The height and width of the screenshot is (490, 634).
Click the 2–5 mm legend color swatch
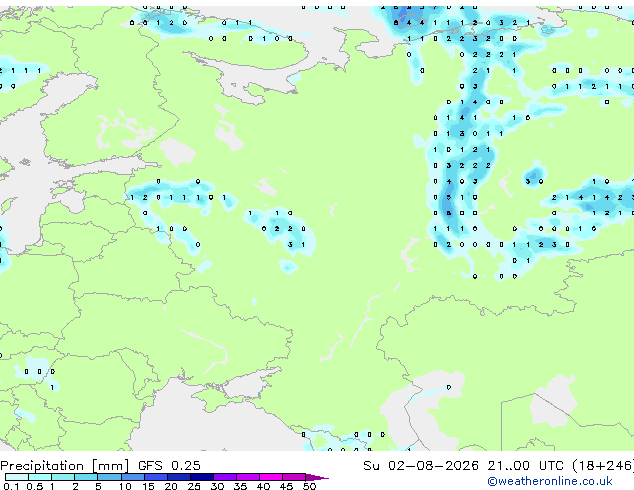pyautogui.click(x=86, y=477)
